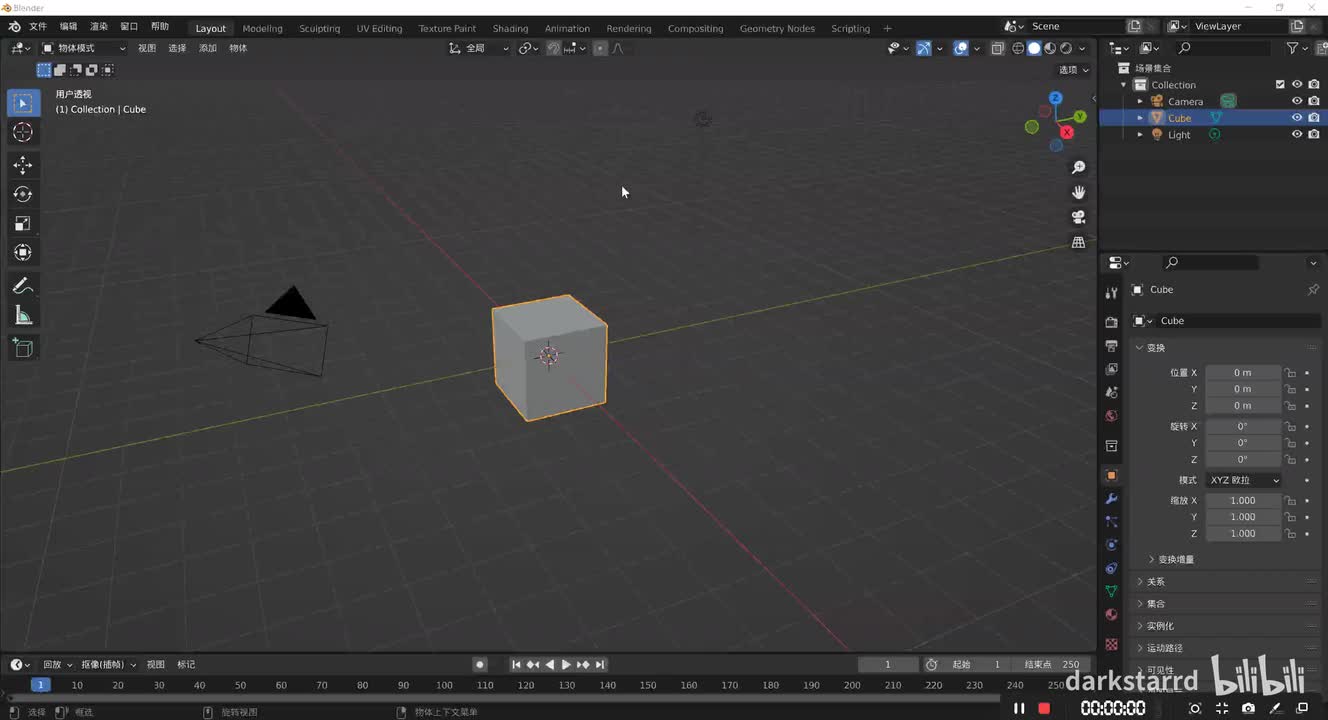Switch perspective/orthographic with grid icon
Image resolution: width=1328 pixels, height=720 pixels.
(1078, 242)
